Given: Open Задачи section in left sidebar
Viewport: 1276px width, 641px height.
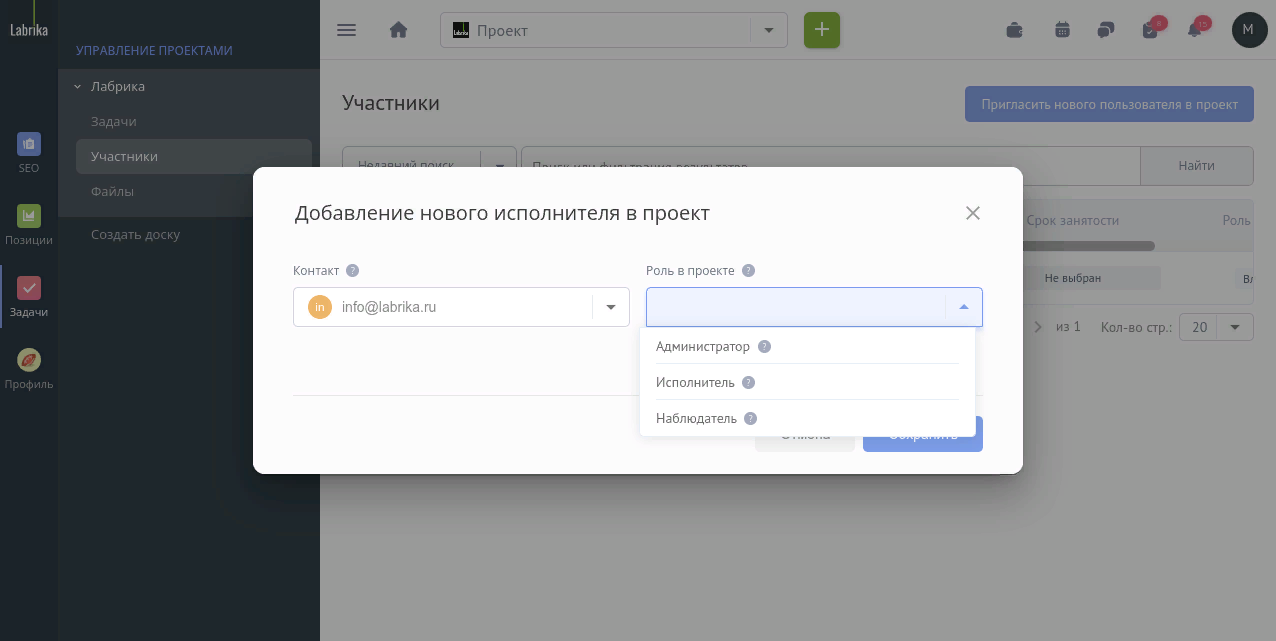Looking at the screenshot, I should pos(29,298).
